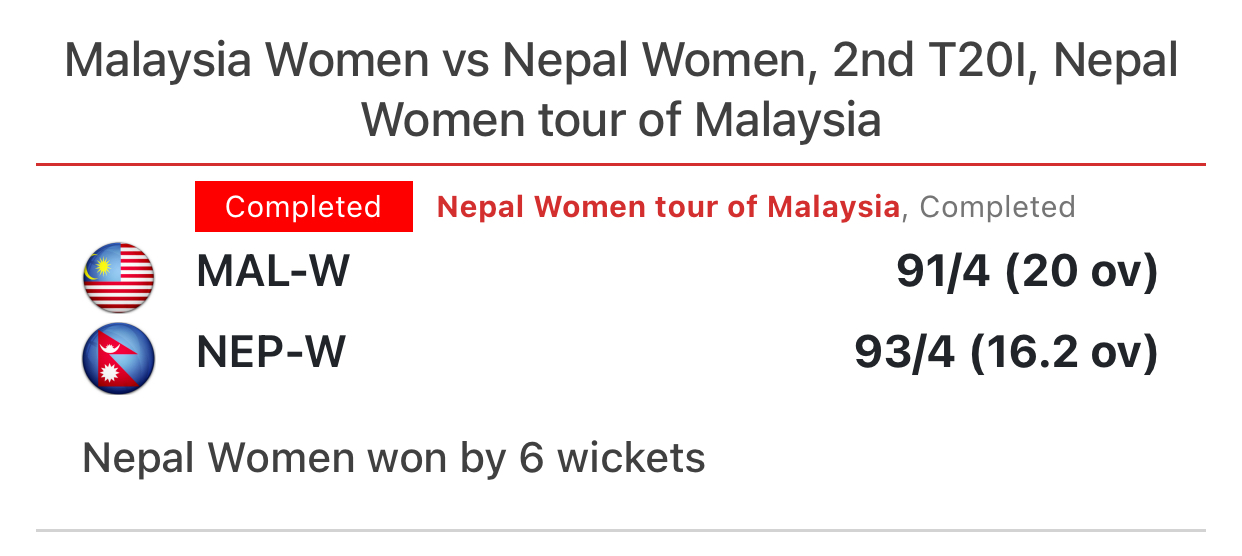Select the NEP-W team name

pos(271,352)
